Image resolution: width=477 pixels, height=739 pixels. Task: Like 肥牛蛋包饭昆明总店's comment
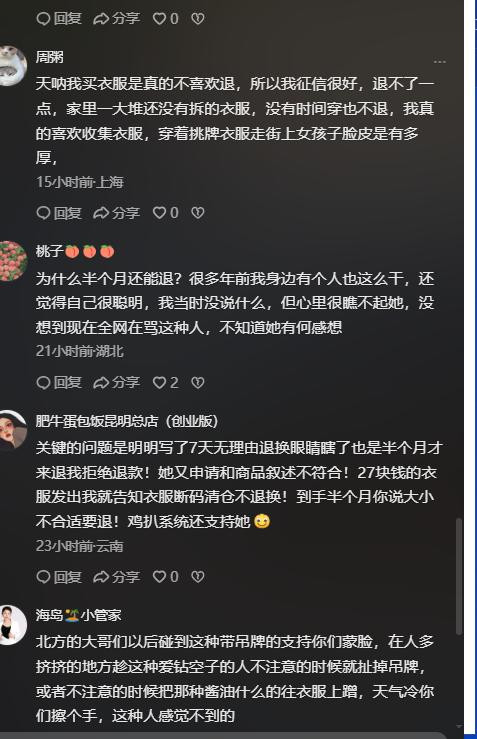[x=159, y=577]
